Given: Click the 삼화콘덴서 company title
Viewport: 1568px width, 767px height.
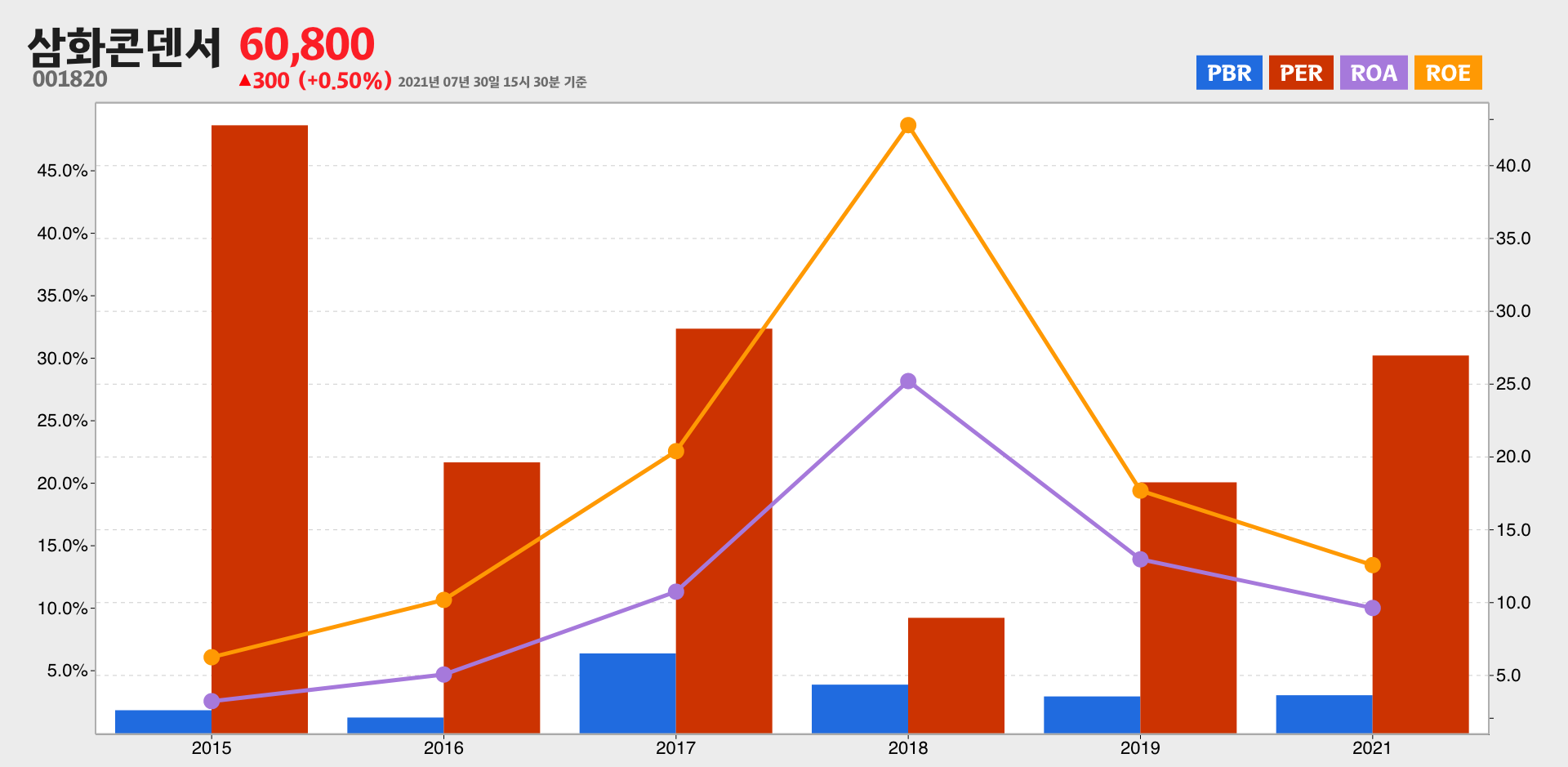Looking at the screenshot, I should coord(124,47).
